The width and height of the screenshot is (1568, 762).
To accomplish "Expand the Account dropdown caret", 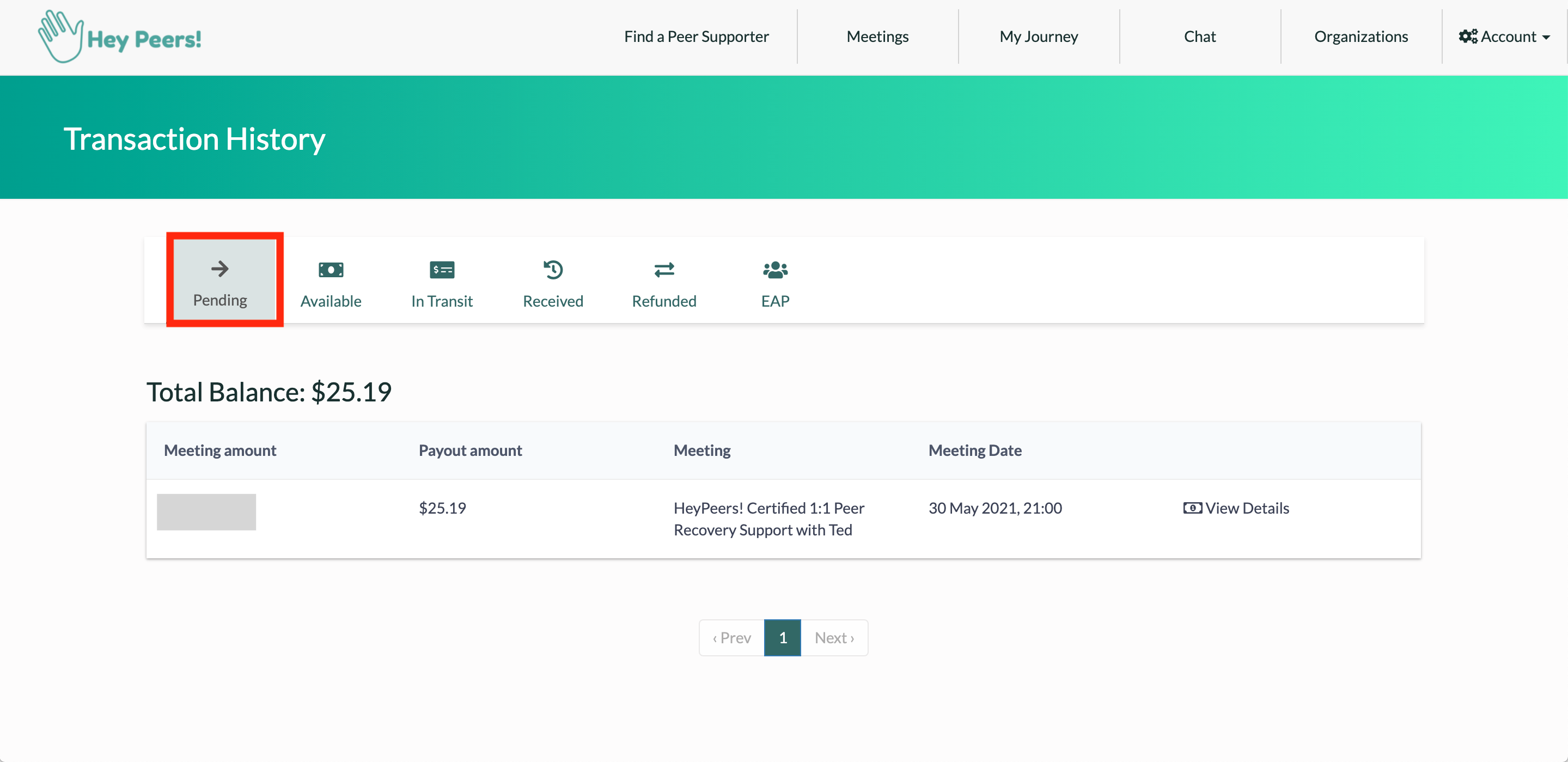I will [x=1546, y=38].
